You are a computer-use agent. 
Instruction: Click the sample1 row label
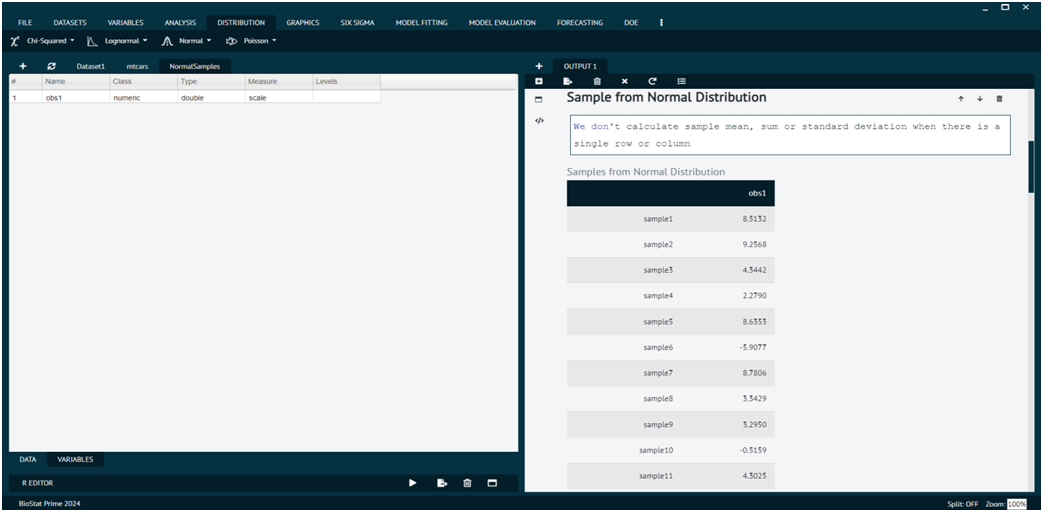coord(659,219)
